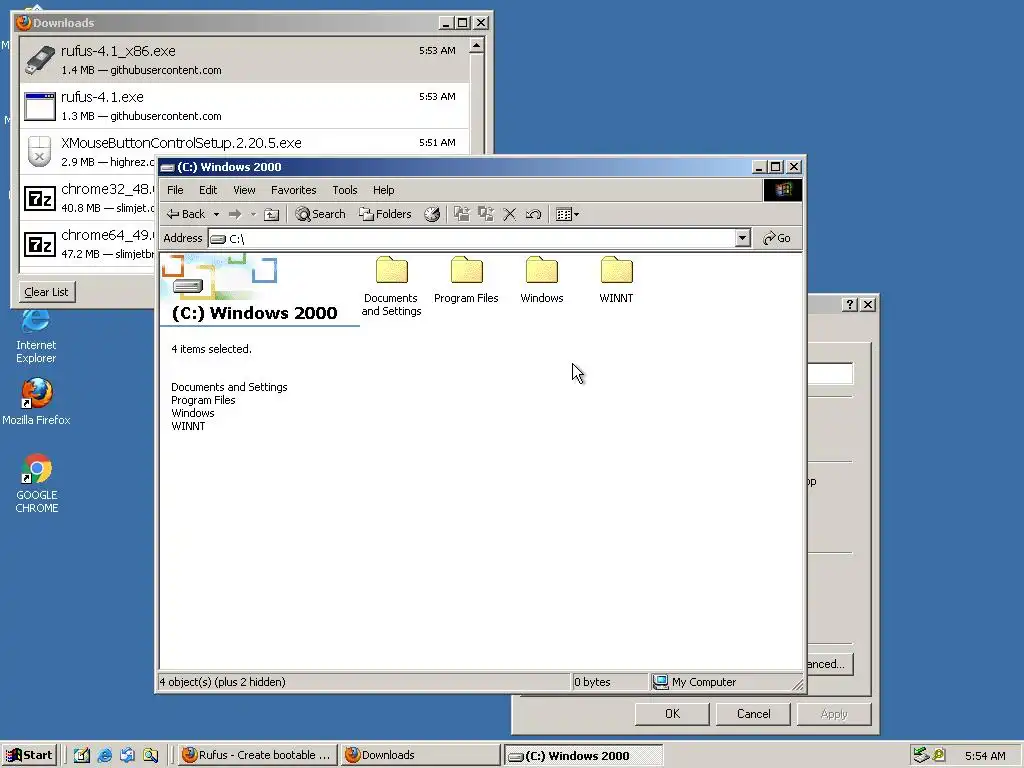Open the File menu
This screenshot has height=768, width=1024.
175,190
